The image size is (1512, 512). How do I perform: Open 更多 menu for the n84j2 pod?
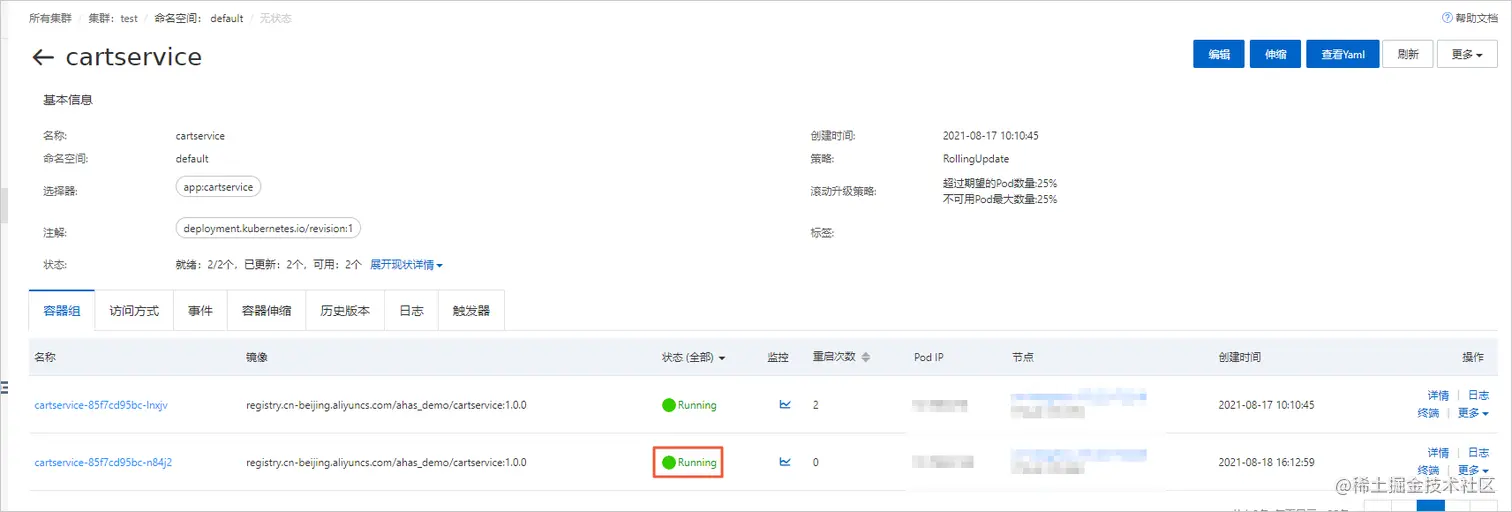[x=1473, y=470]
